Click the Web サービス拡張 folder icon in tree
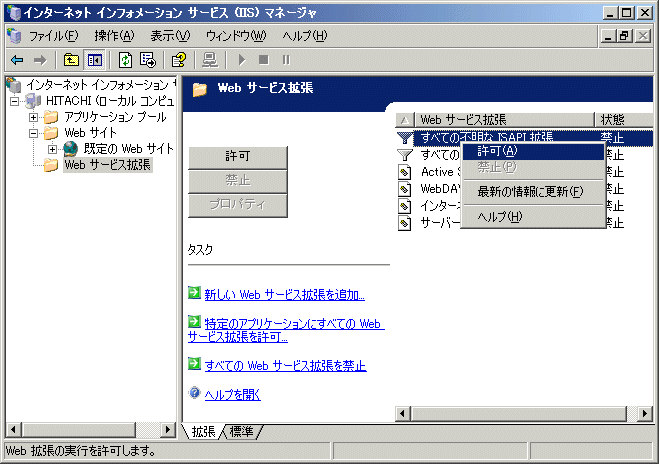 51,165
